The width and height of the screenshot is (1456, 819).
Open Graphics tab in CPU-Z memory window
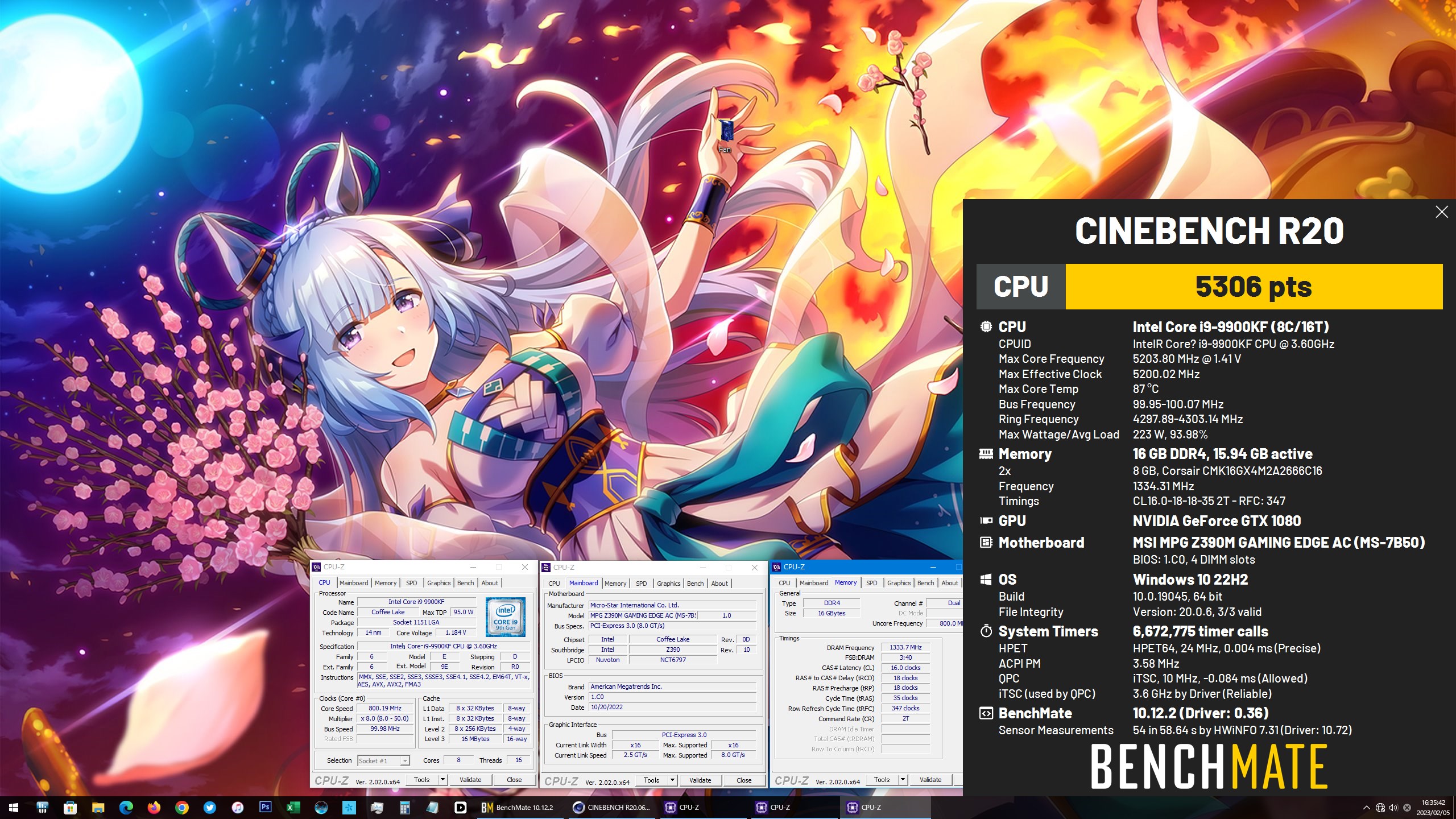tap(899, 583)
